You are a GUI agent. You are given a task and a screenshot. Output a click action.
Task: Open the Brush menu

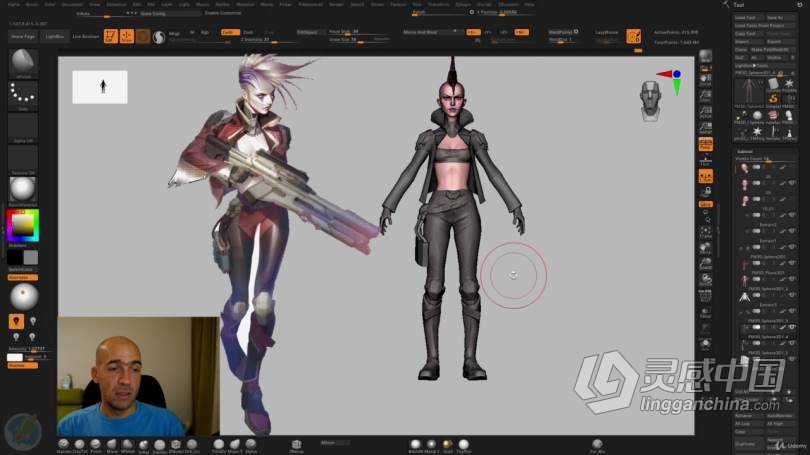[32, 4]
